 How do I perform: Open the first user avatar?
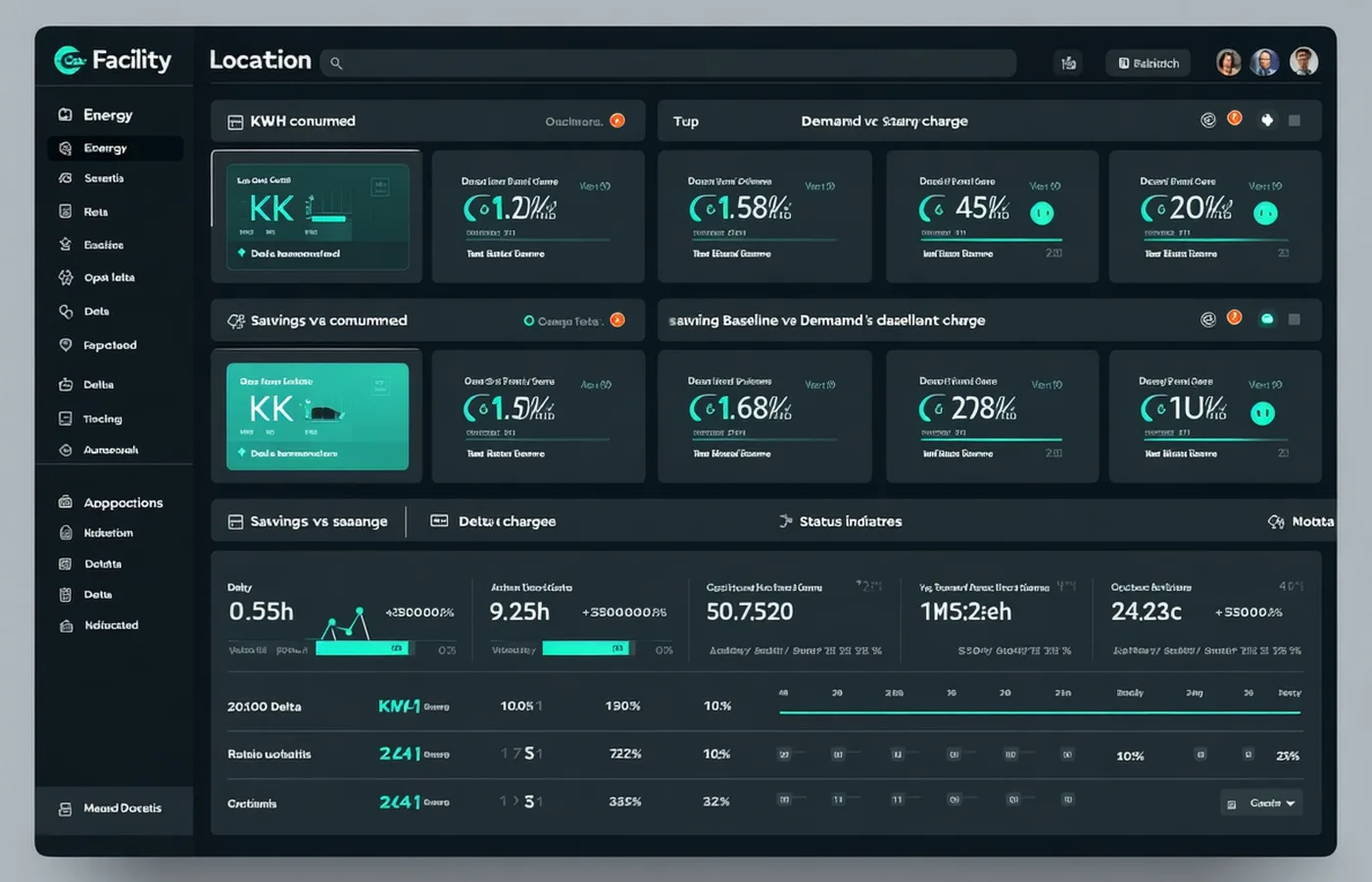[x=1228, y=62]
